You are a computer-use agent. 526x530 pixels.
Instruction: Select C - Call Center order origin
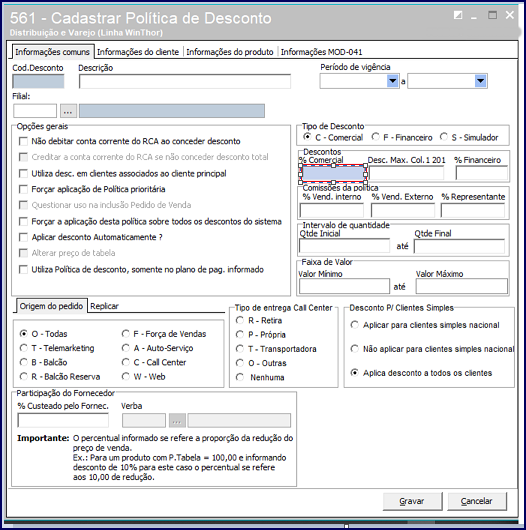126,362
